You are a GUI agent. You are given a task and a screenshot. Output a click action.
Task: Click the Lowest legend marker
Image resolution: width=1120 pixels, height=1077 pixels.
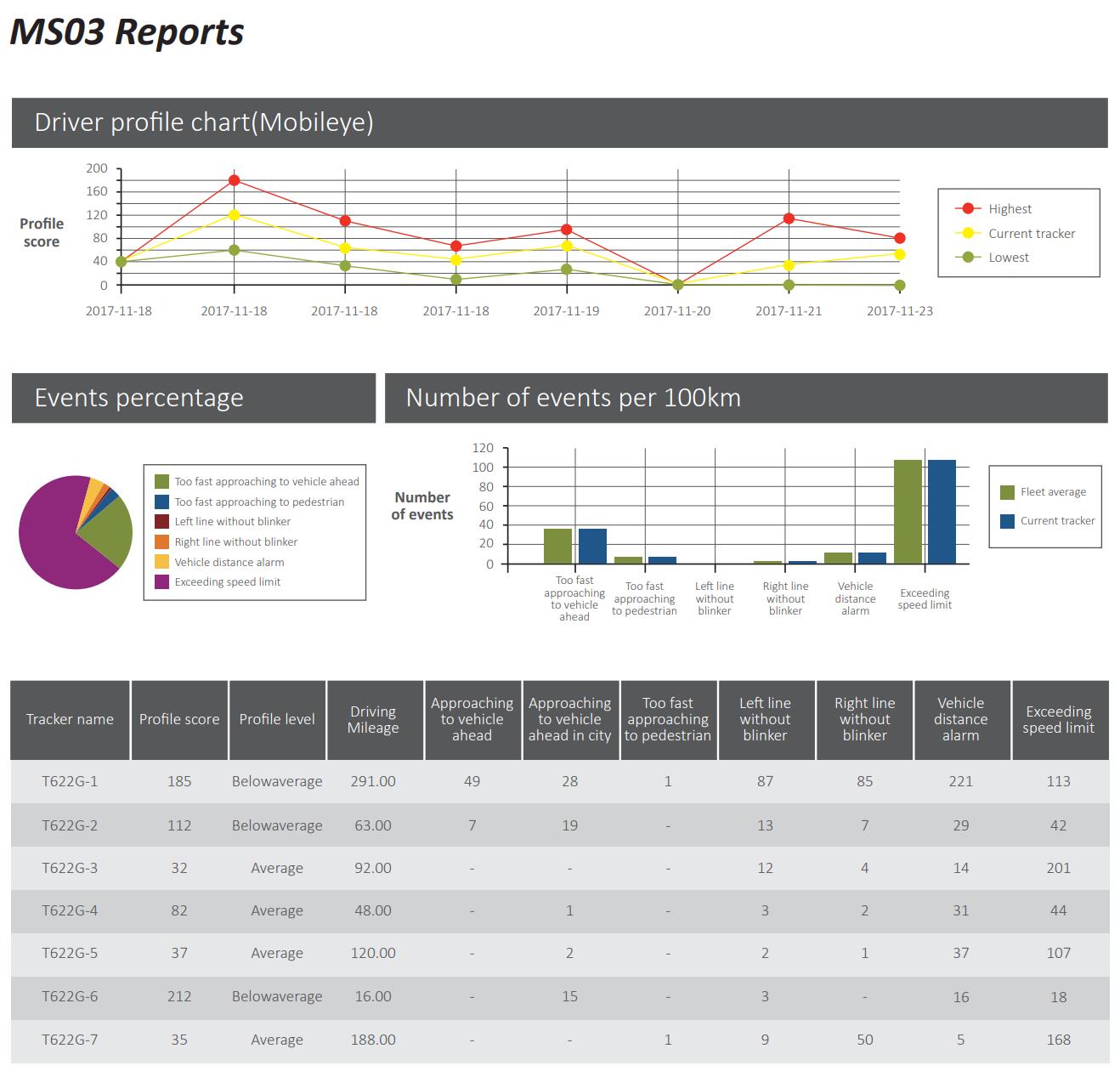[967, 257]
